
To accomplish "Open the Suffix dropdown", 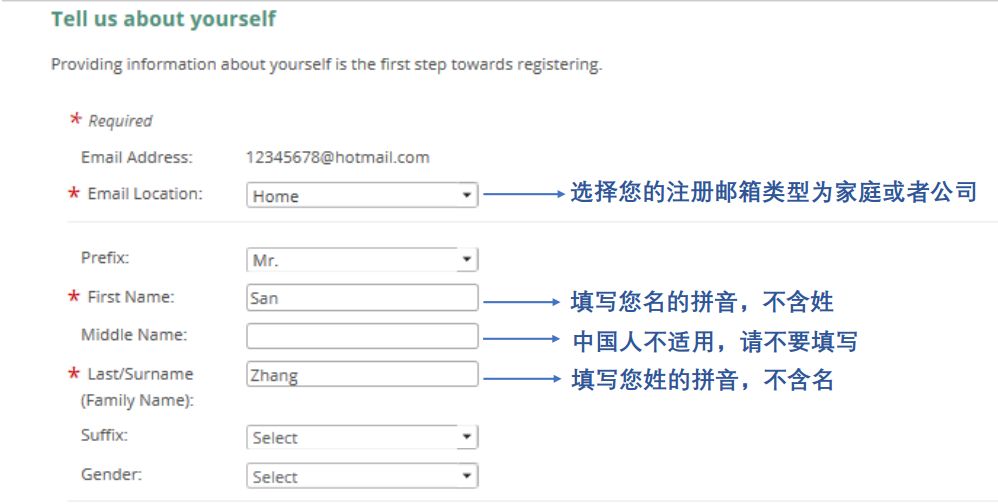I will tap(361, 438).
